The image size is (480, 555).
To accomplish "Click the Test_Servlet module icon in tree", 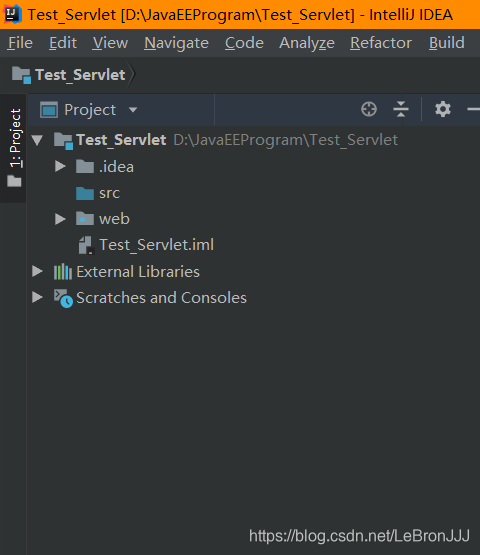I will pos(63,141).
